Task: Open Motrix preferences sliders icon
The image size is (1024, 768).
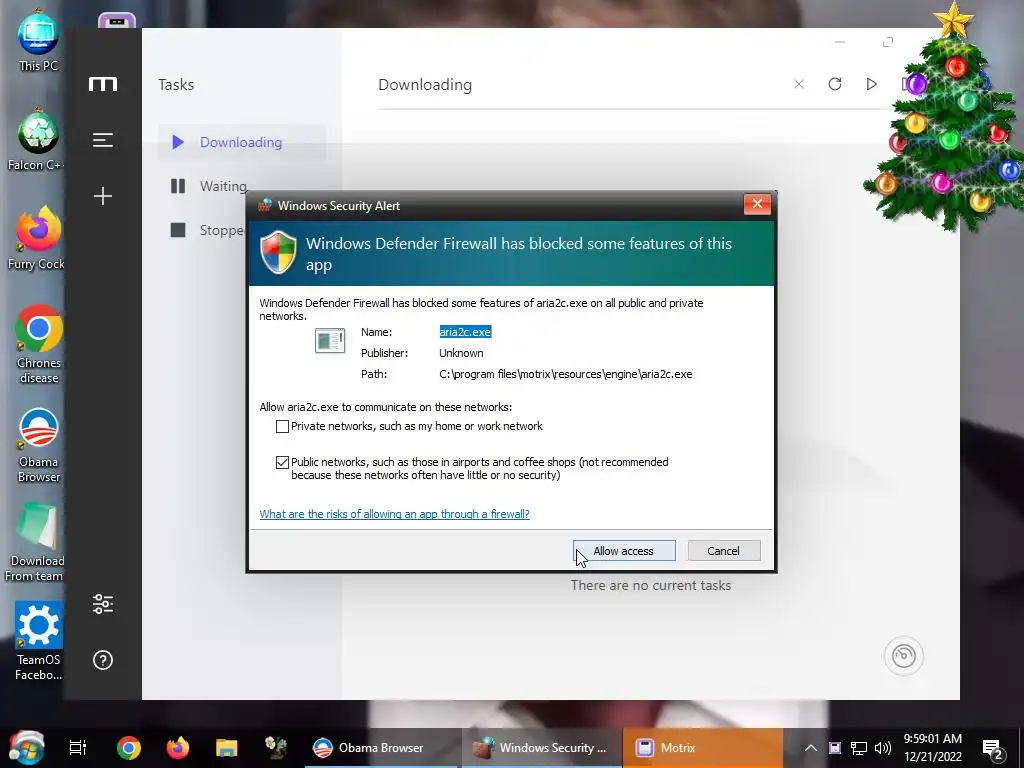Action: 103,604
